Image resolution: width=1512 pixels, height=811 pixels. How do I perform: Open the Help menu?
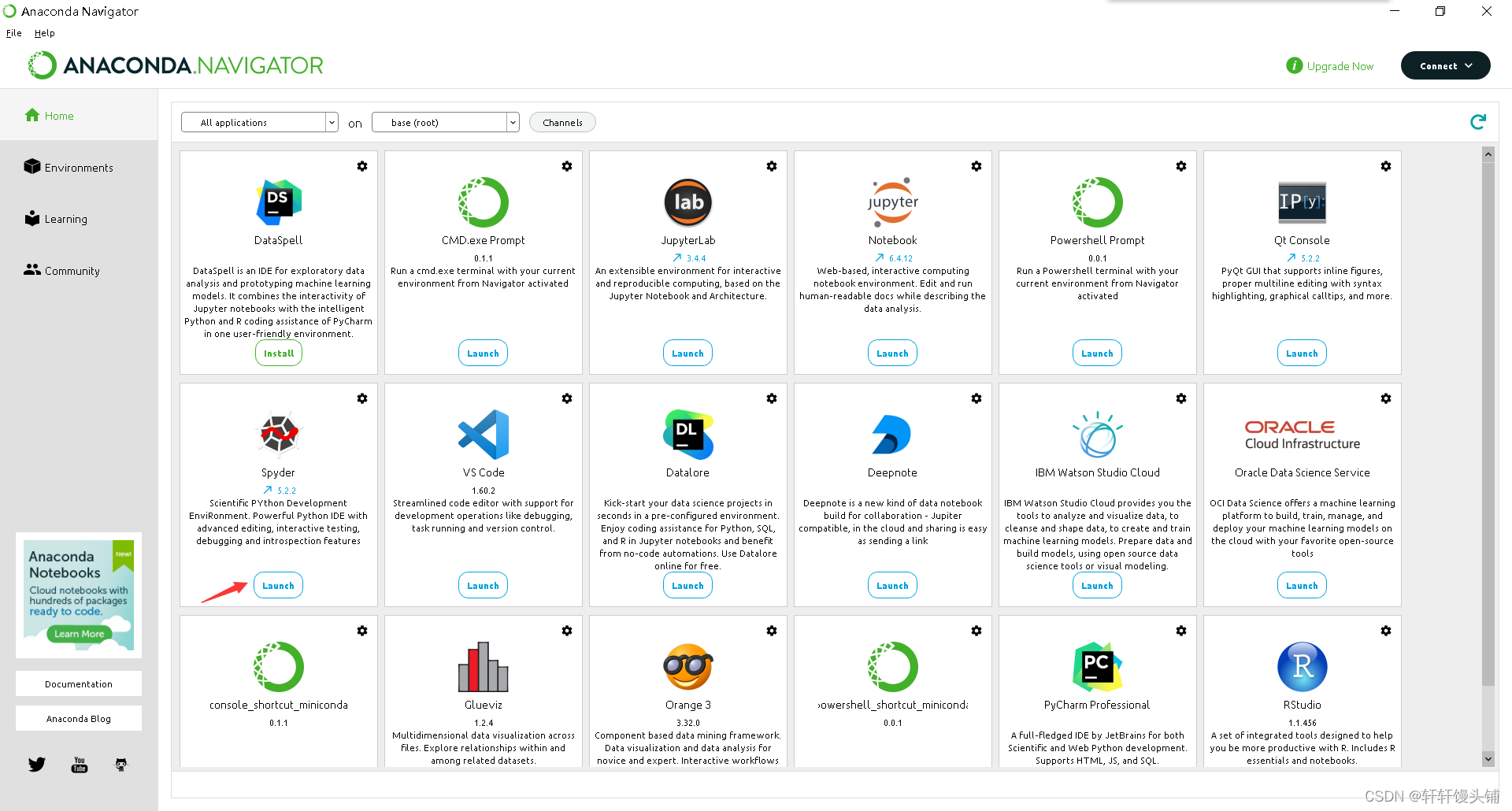pyautogui.click(x=45, y=33)
